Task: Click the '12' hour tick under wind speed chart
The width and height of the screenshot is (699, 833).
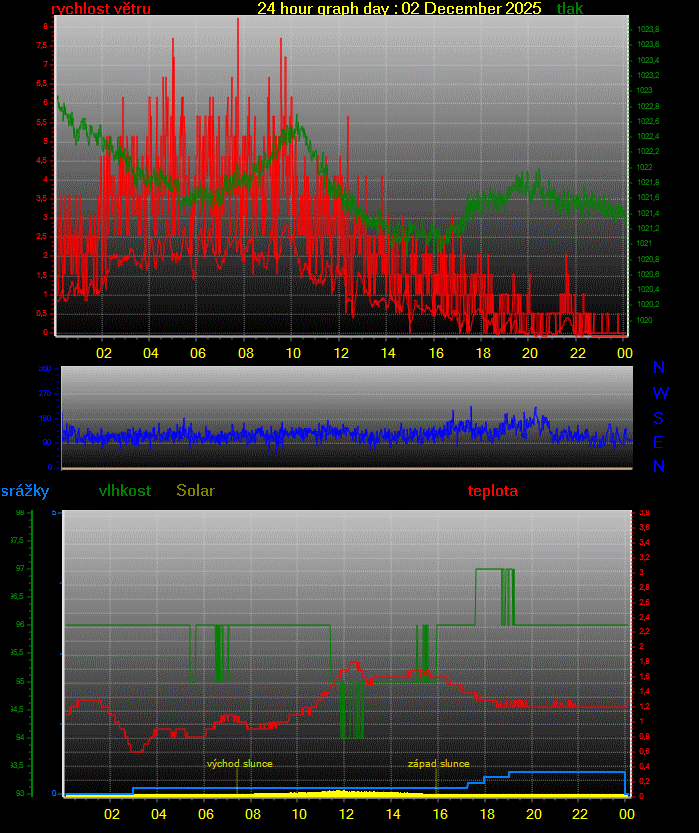Action: click(x=341, y=353)
